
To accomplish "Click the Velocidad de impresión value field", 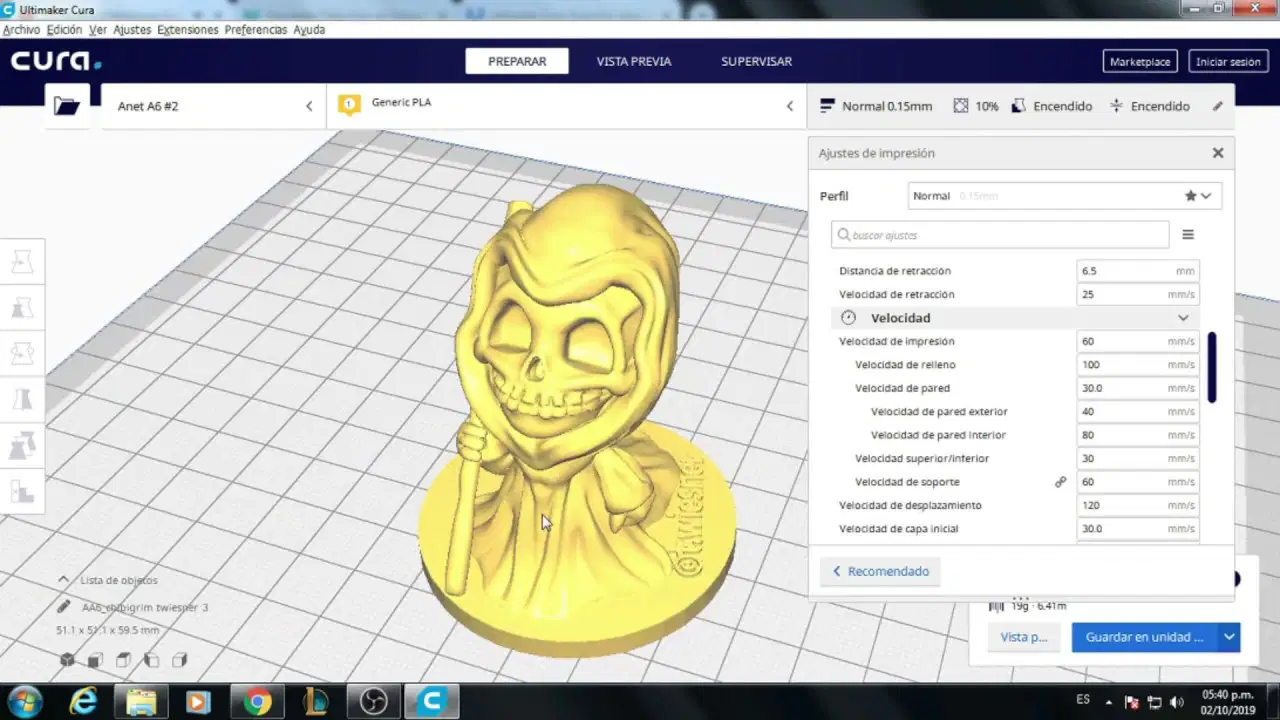I will click(x=1138, y=342).
